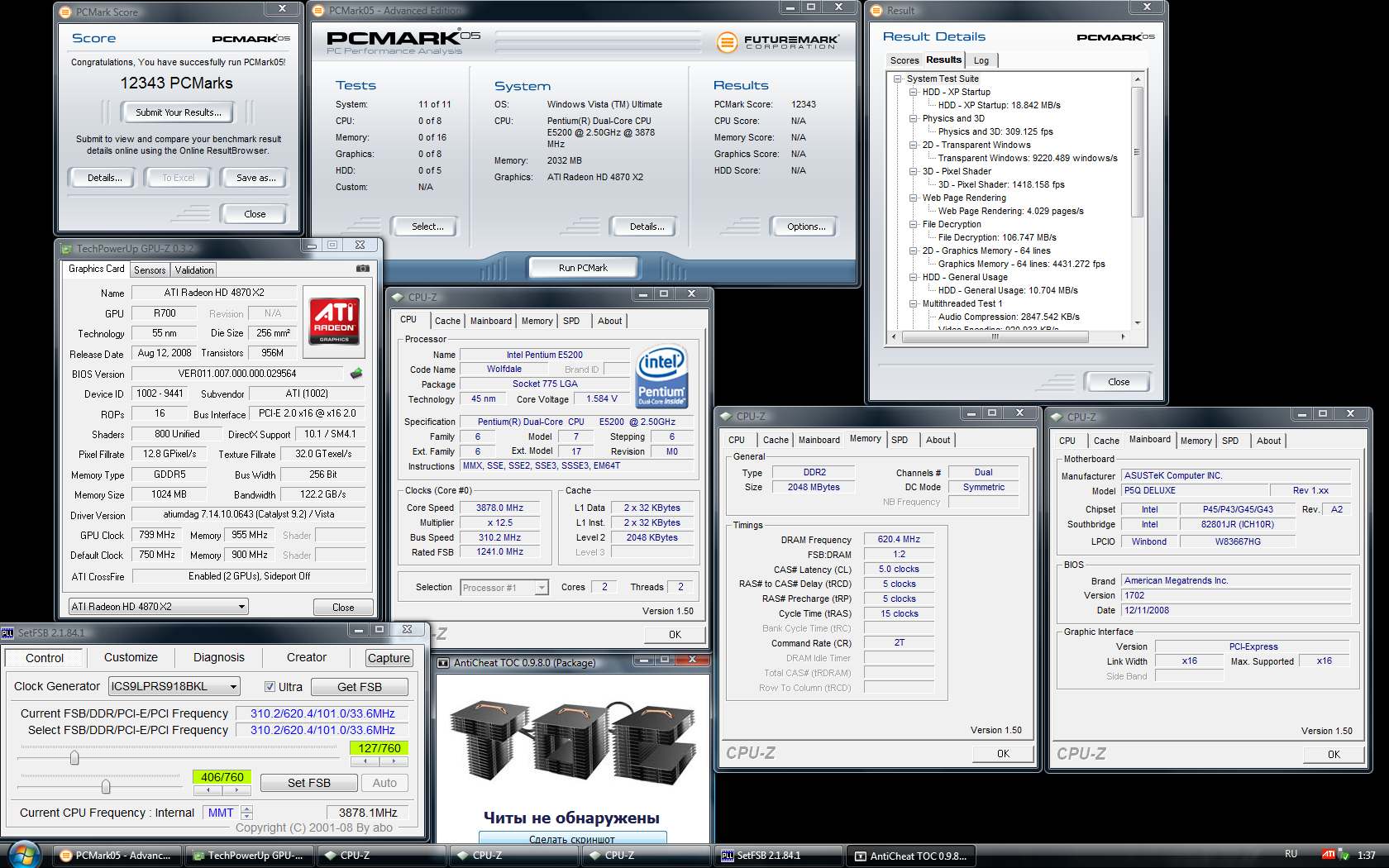Click the 406/760 slider thumb in SetFSB
The height and width of the screenshot is (868, 1389).
pyautogui.click(x=106, y=785)
